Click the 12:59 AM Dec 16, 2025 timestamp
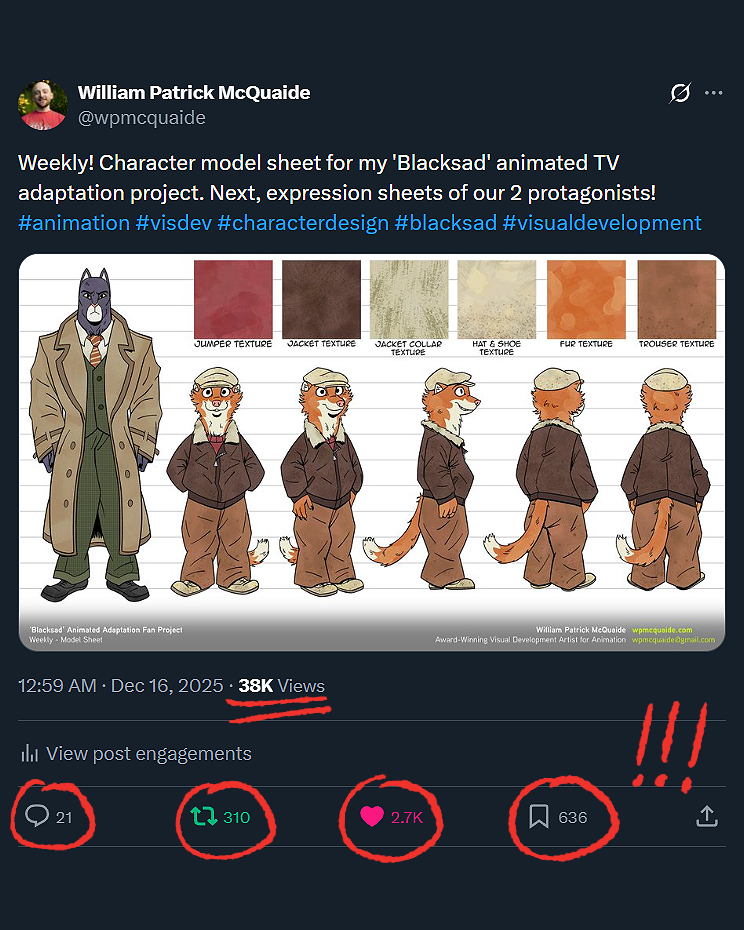 (x=120, y=686)
